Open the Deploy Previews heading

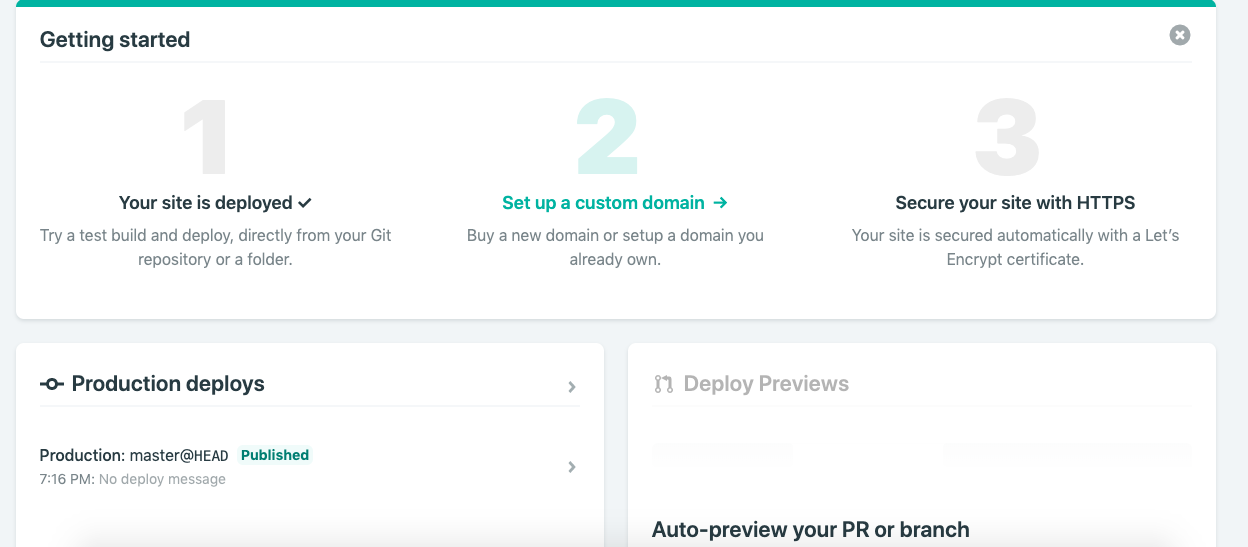(766, 384)
